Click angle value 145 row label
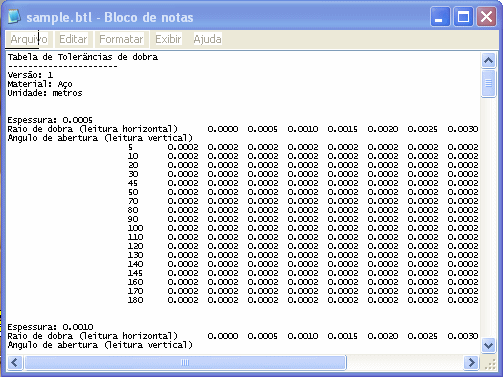503x377 pixels. [x=135, y=273]
